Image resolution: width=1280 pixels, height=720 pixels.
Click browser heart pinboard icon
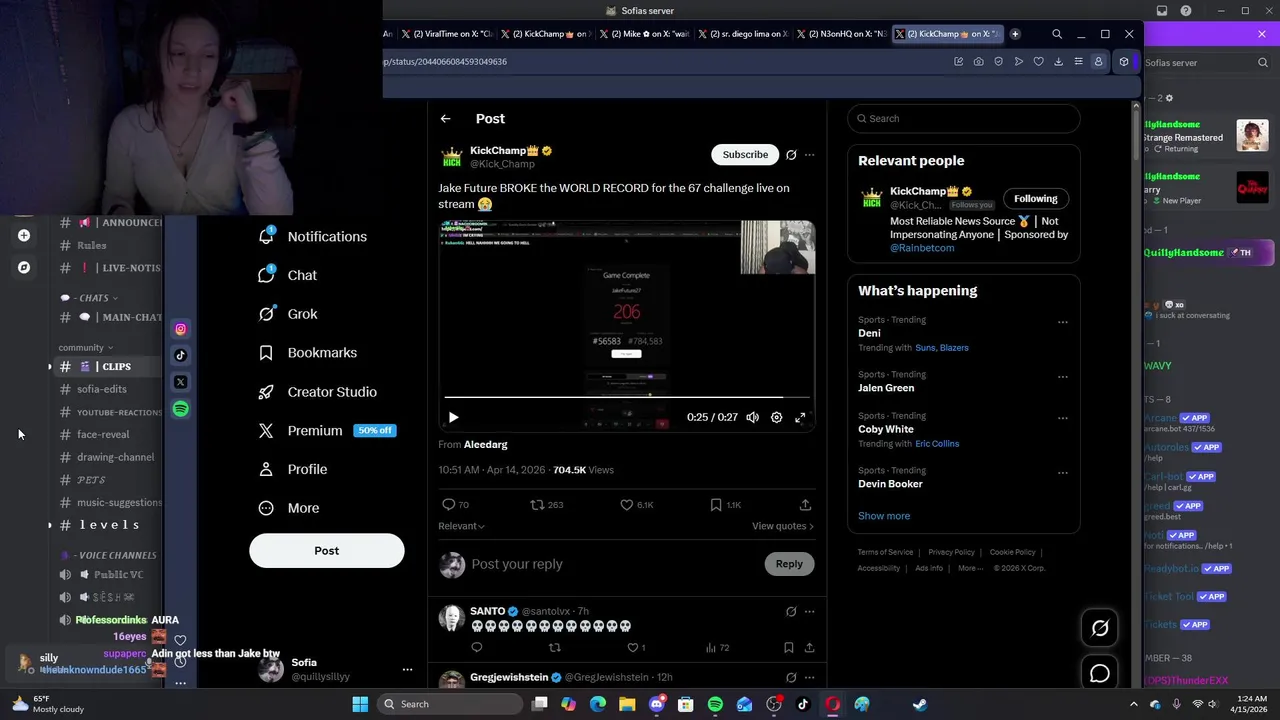point(1038,62)
